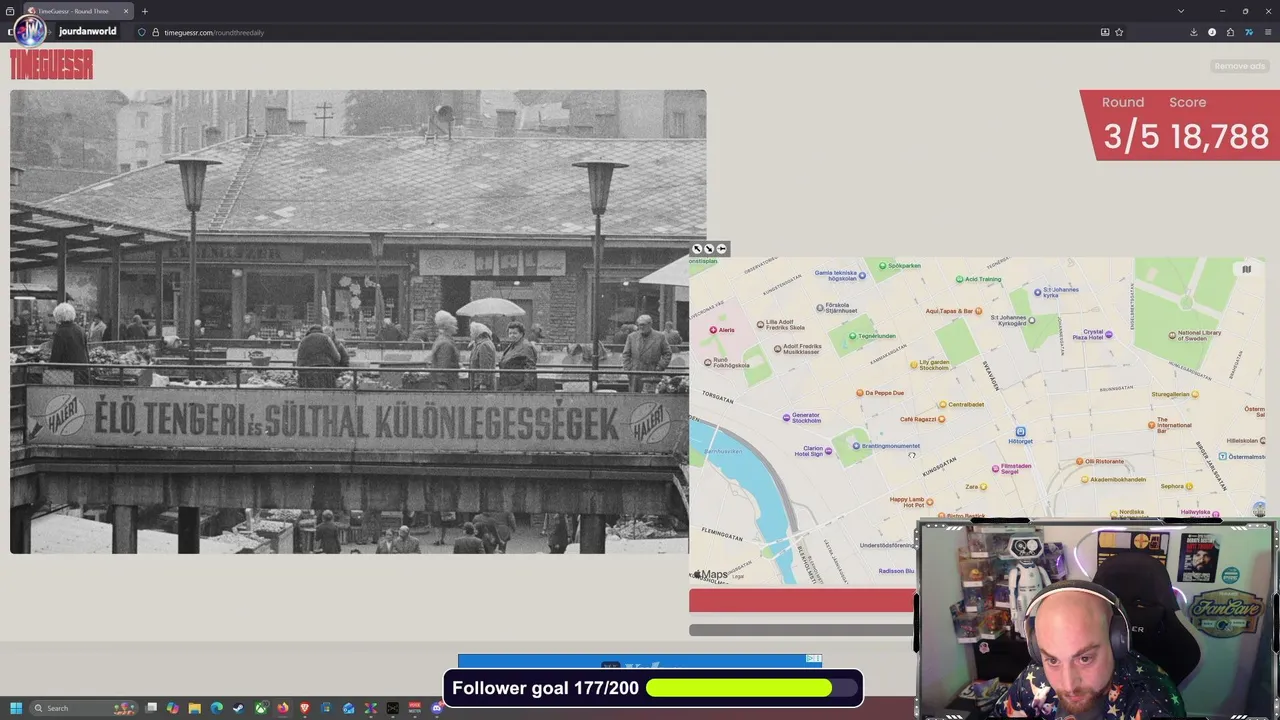
Task: Open the extensions toolbar icon
Action: click(x=1230, y=32)
